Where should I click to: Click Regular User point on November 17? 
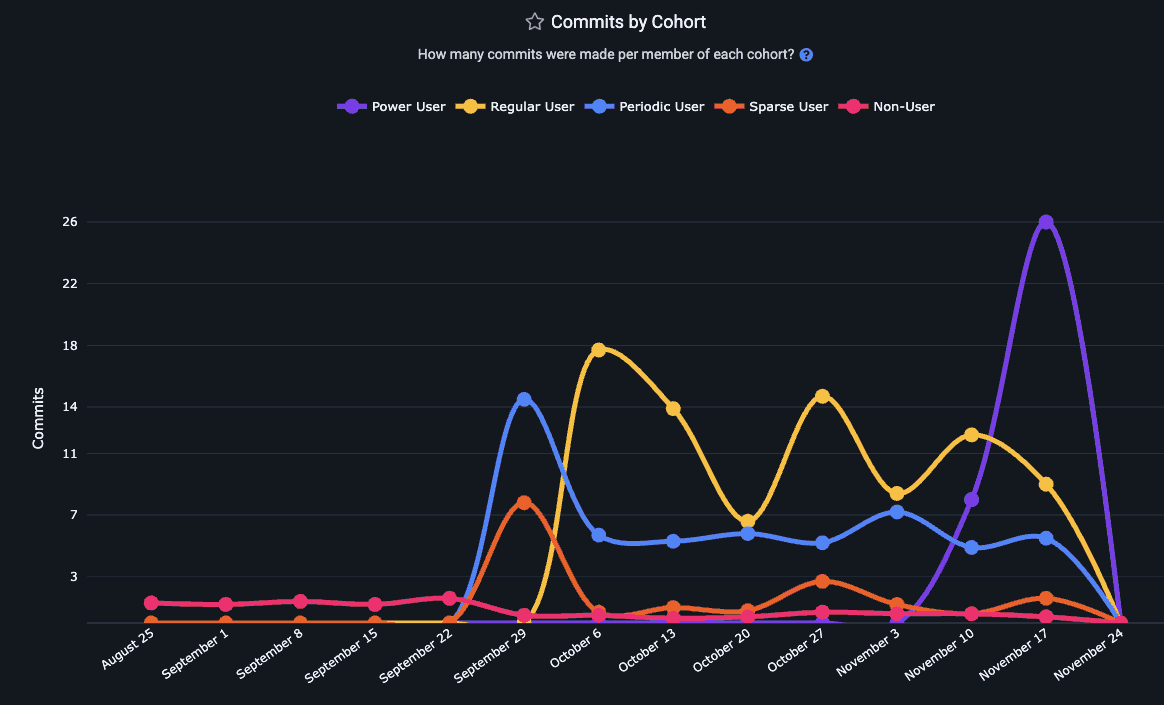click(x=1046, y=484)
